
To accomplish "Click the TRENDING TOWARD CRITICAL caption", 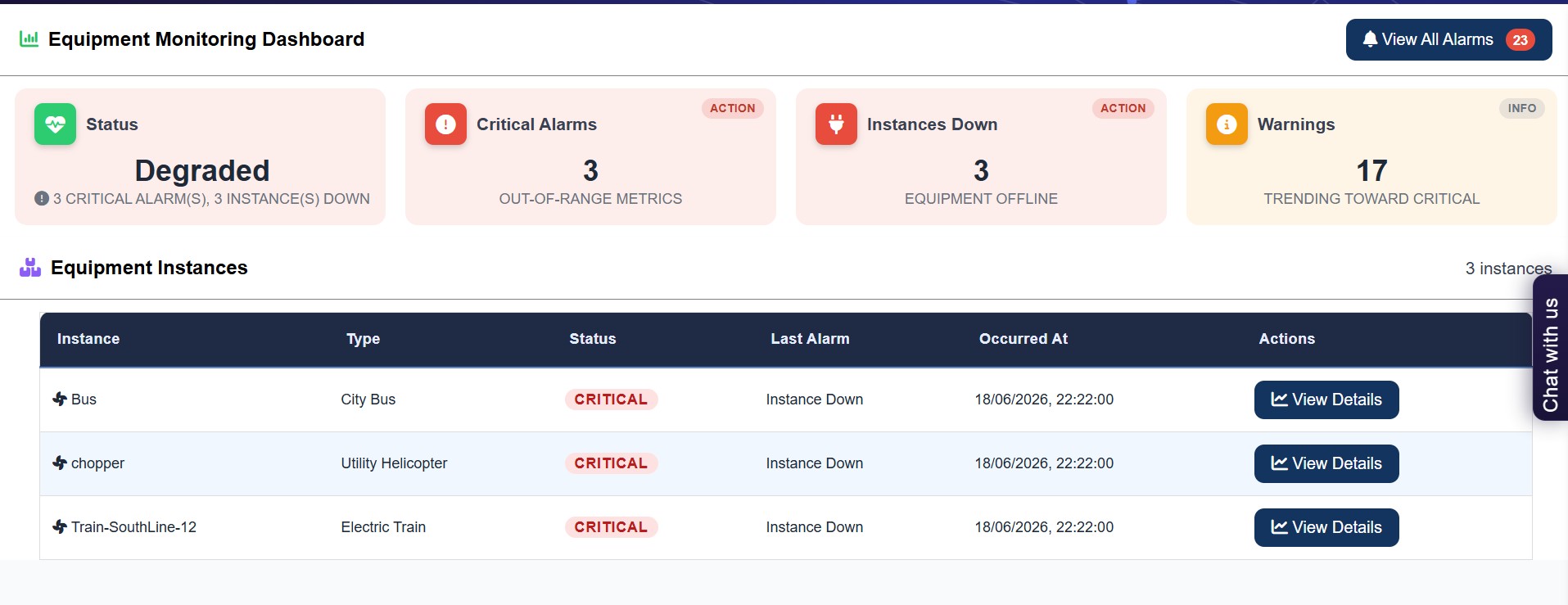I will click(x=1371, y=199).
